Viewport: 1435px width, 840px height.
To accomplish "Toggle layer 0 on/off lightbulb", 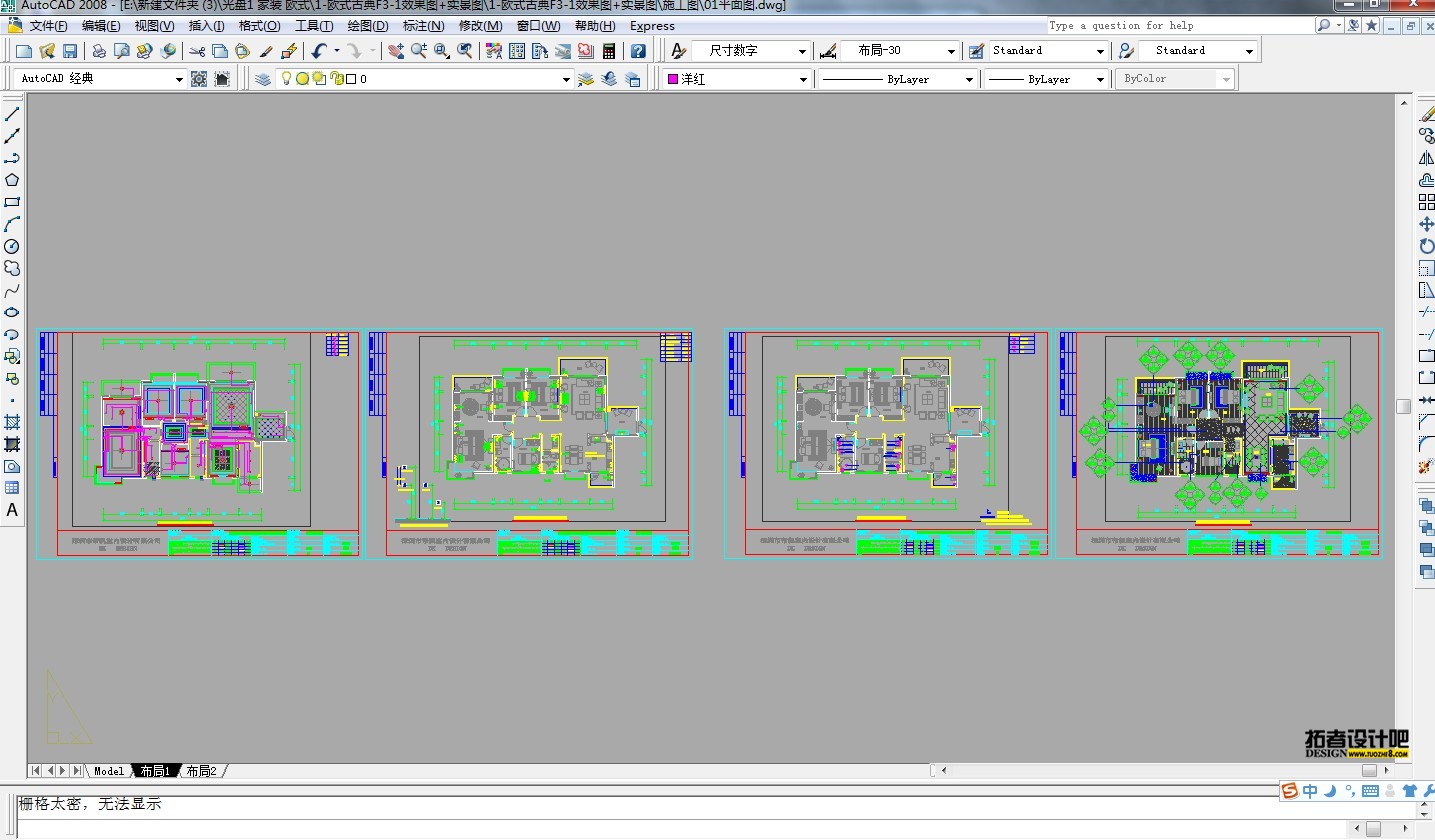I will click(287, 79).
